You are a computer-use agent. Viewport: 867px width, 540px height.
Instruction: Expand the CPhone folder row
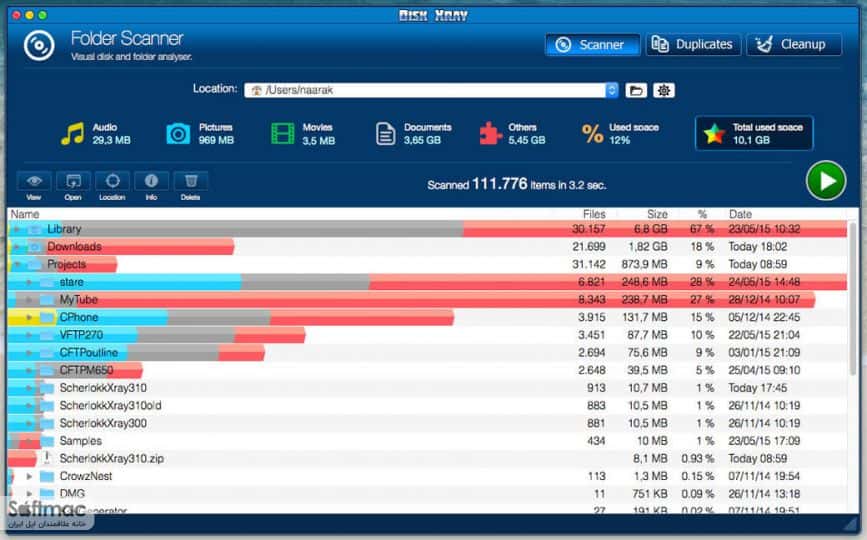pos(29,317)
